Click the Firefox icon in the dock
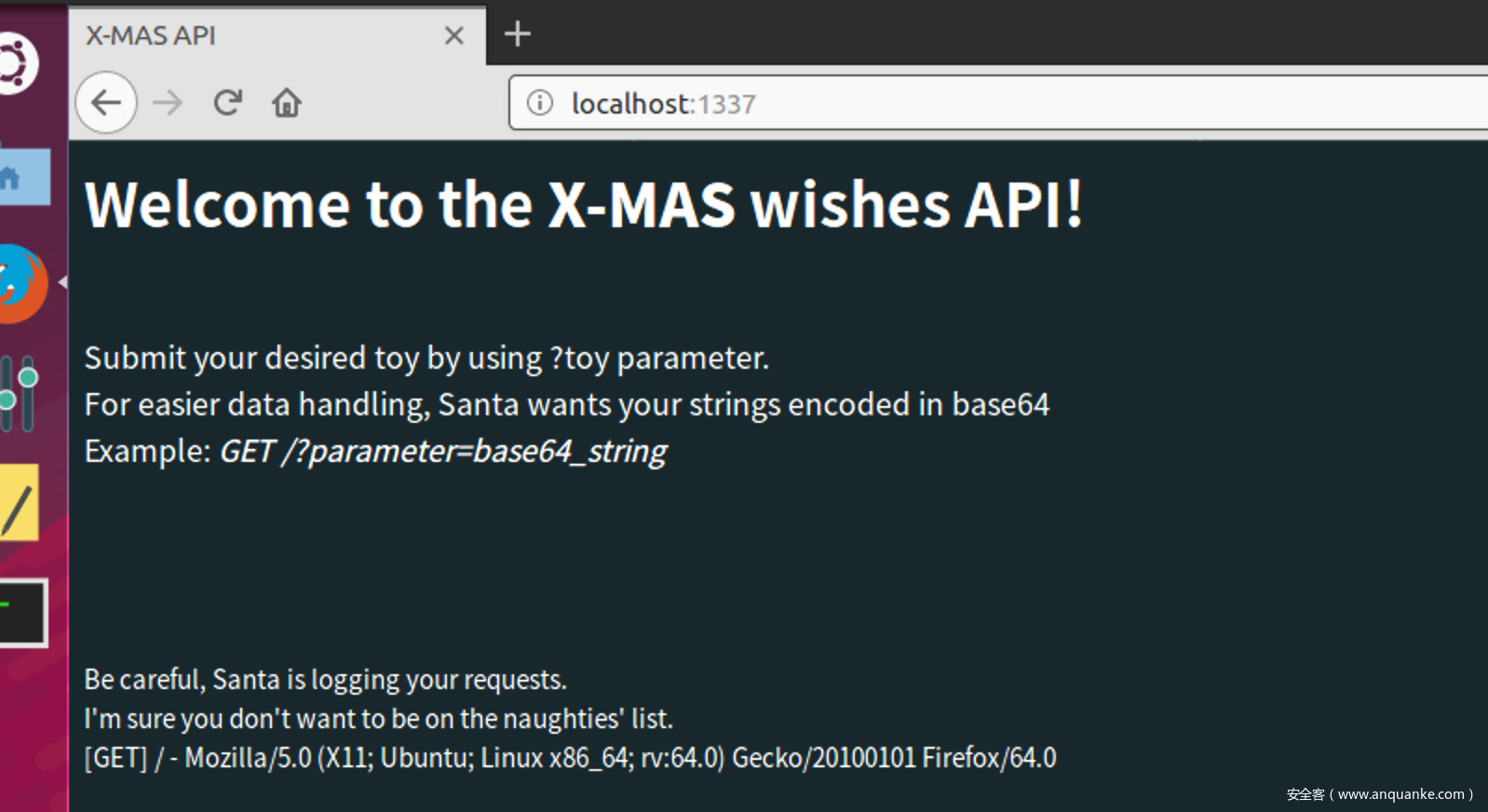The image size is (1488, 812). coord(20,283)
